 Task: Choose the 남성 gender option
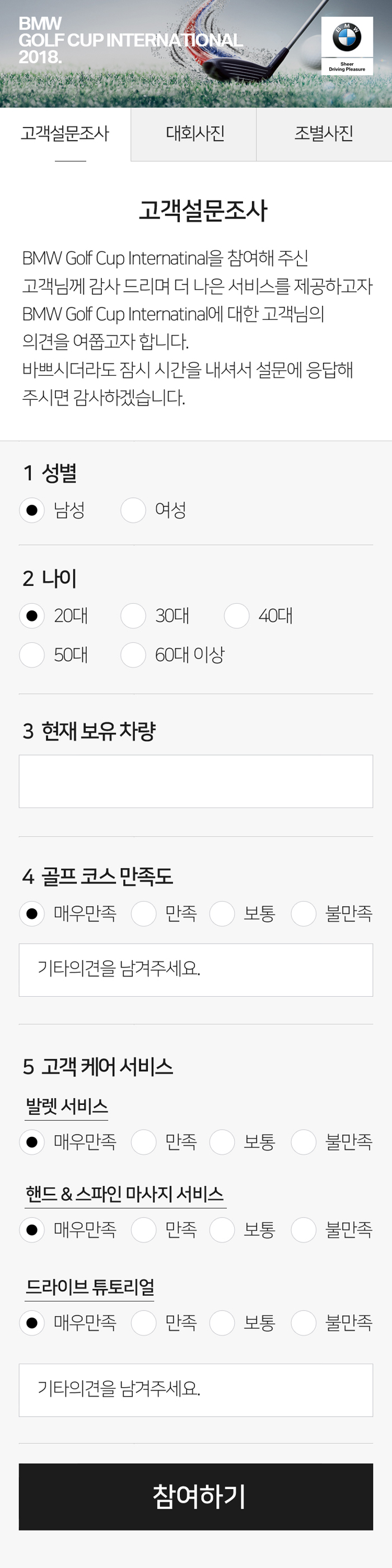pyautogui.click(x=32, y=510)
